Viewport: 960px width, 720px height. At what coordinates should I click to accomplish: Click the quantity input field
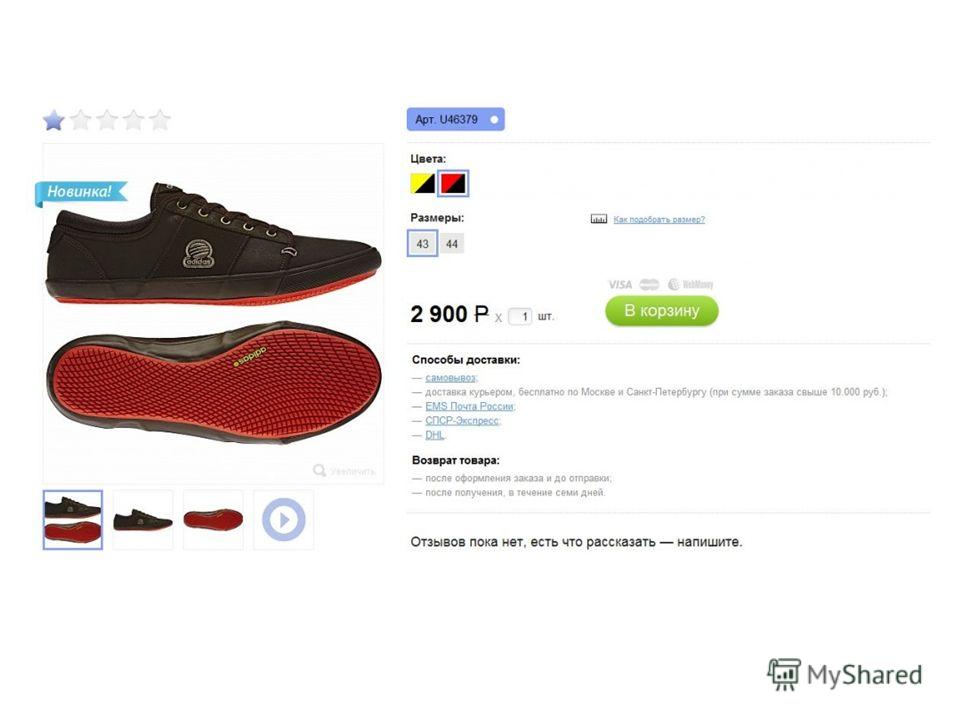pos(520,317)
